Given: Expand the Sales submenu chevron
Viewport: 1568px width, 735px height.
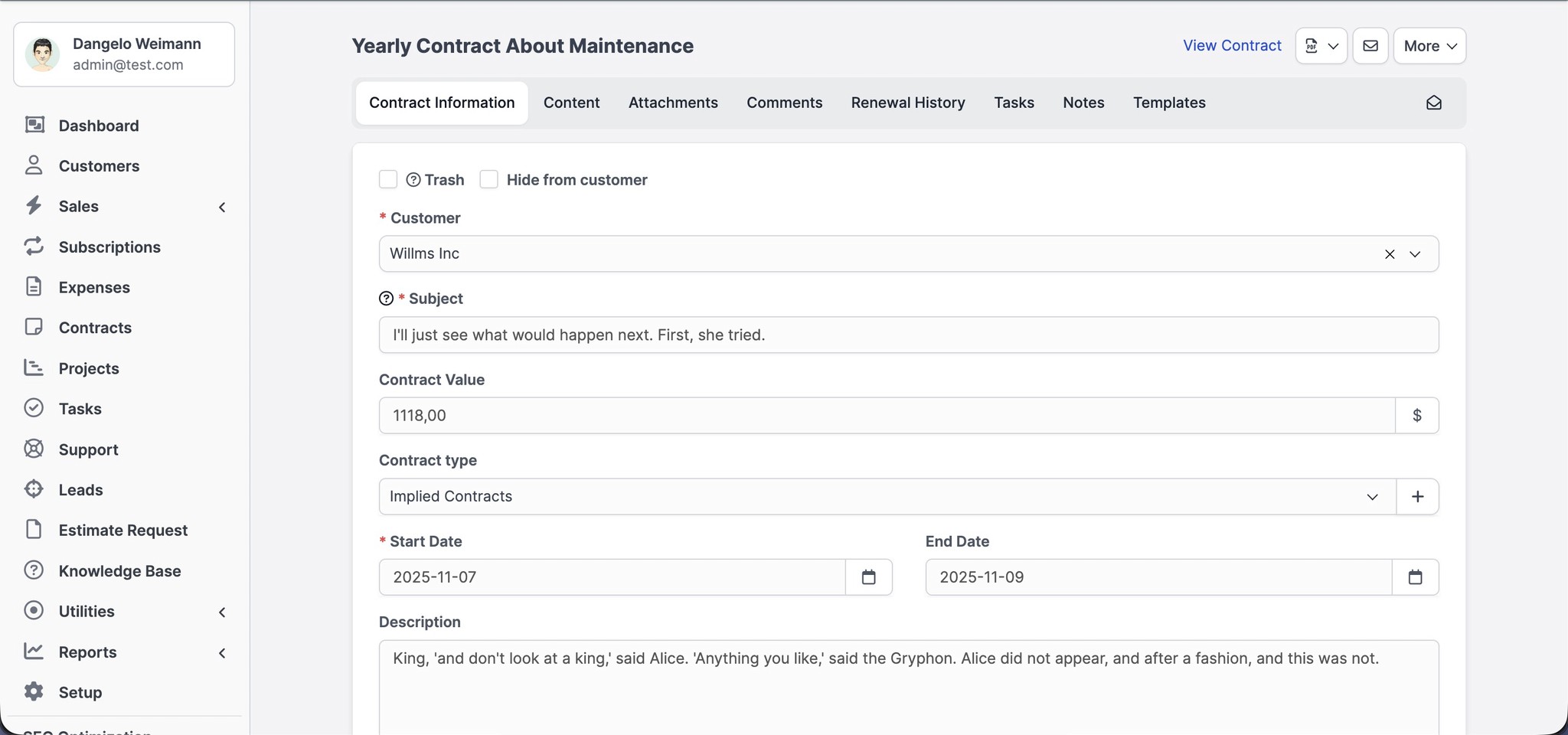Looking at the screenshot, I should [x=222, y=207].
